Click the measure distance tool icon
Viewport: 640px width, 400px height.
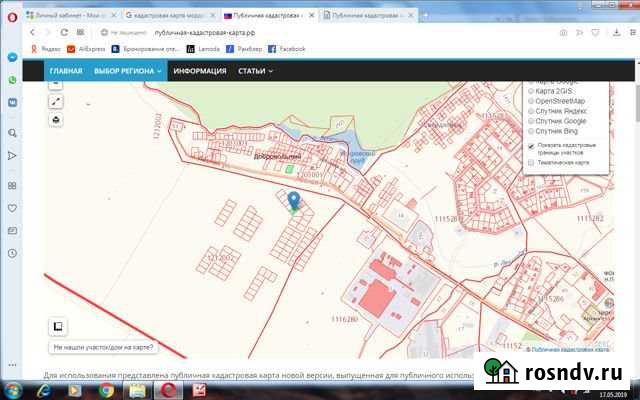click(56, 102)
